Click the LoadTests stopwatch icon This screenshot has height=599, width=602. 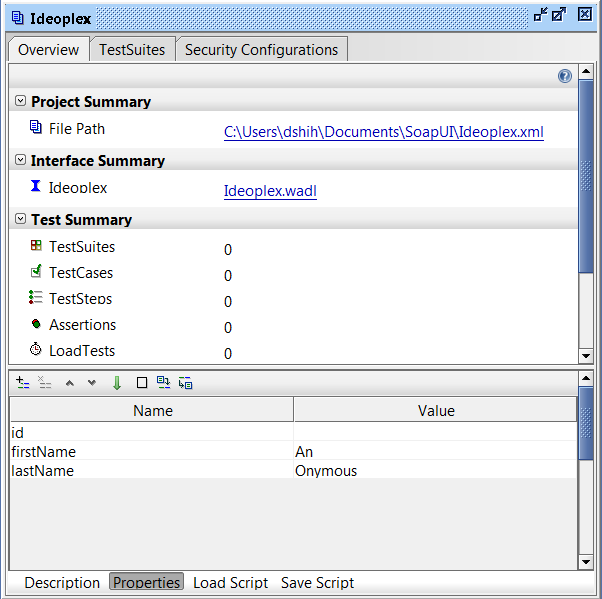coord(36,349)
